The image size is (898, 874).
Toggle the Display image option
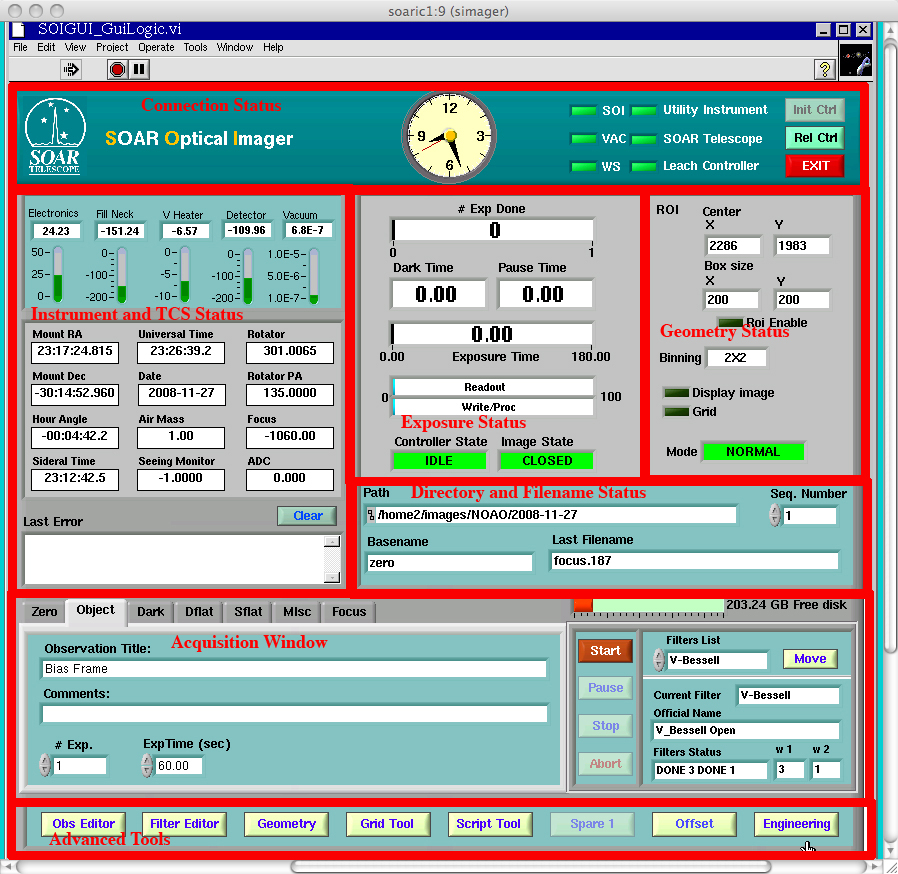[676, 393]
